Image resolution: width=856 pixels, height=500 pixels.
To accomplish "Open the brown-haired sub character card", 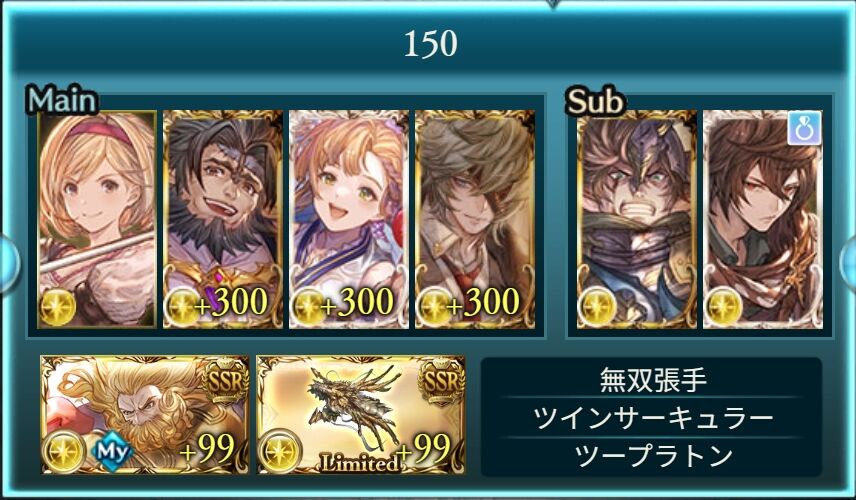I will tap(763, 219).
